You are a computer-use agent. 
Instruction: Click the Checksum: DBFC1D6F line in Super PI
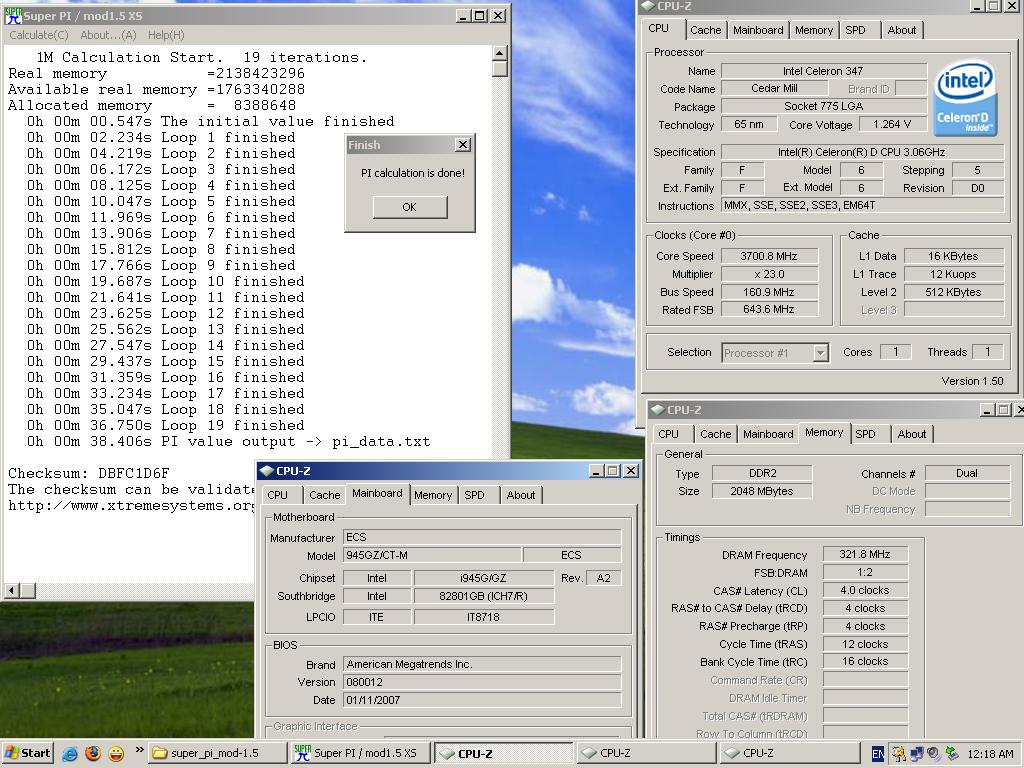(x=88, y=473)
